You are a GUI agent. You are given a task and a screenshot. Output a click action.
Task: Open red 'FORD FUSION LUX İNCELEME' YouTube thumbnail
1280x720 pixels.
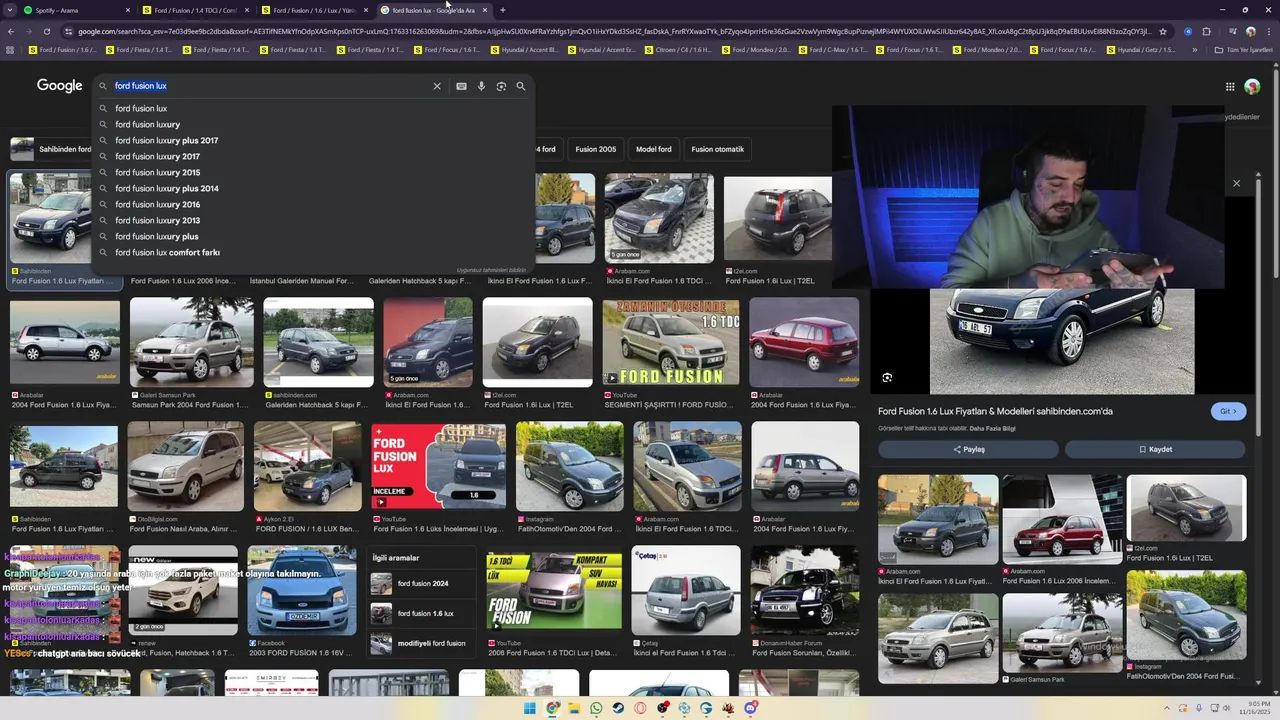438,466
